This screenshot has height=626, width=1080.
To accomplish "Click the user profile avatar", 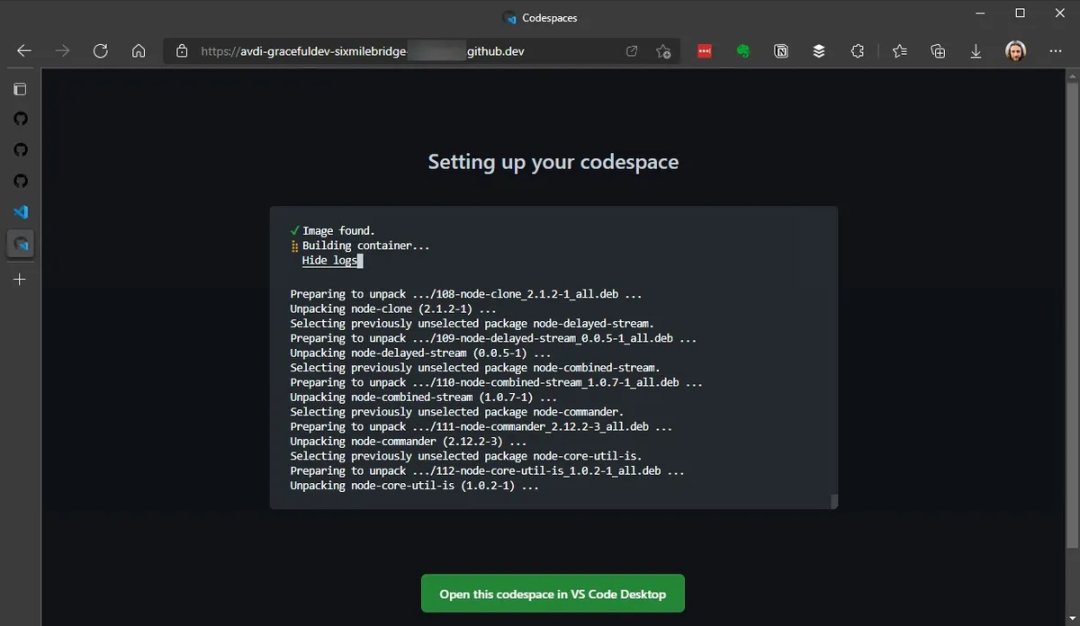I will (1016, 51).
